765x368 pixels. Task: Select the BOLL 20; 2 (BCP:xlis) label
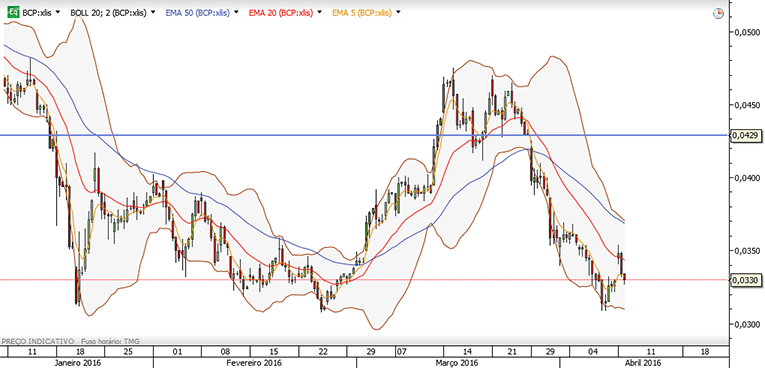[x=108, y=13]
